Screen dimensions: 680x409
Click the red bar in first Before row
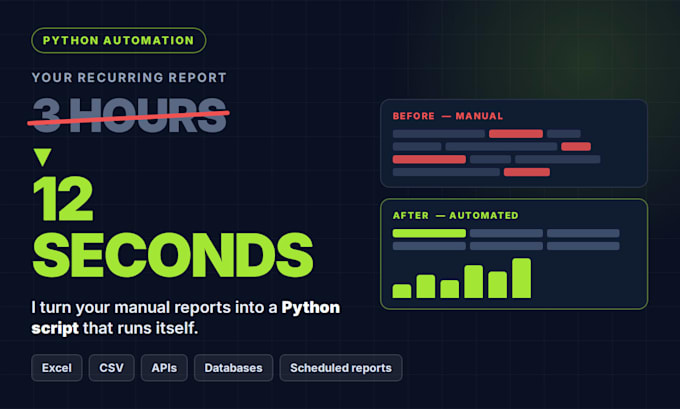point(516,134)
